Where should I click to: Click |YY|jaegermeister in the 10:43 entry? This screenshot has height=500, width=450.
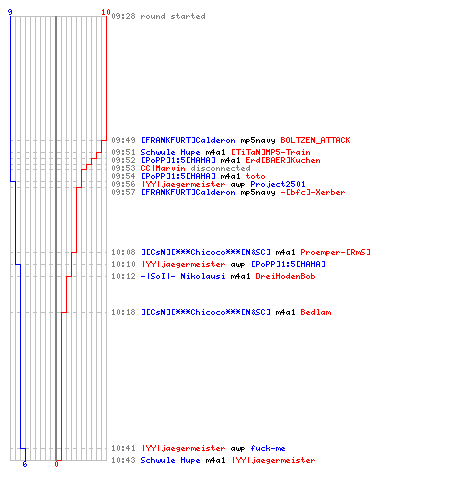(273, 460)
